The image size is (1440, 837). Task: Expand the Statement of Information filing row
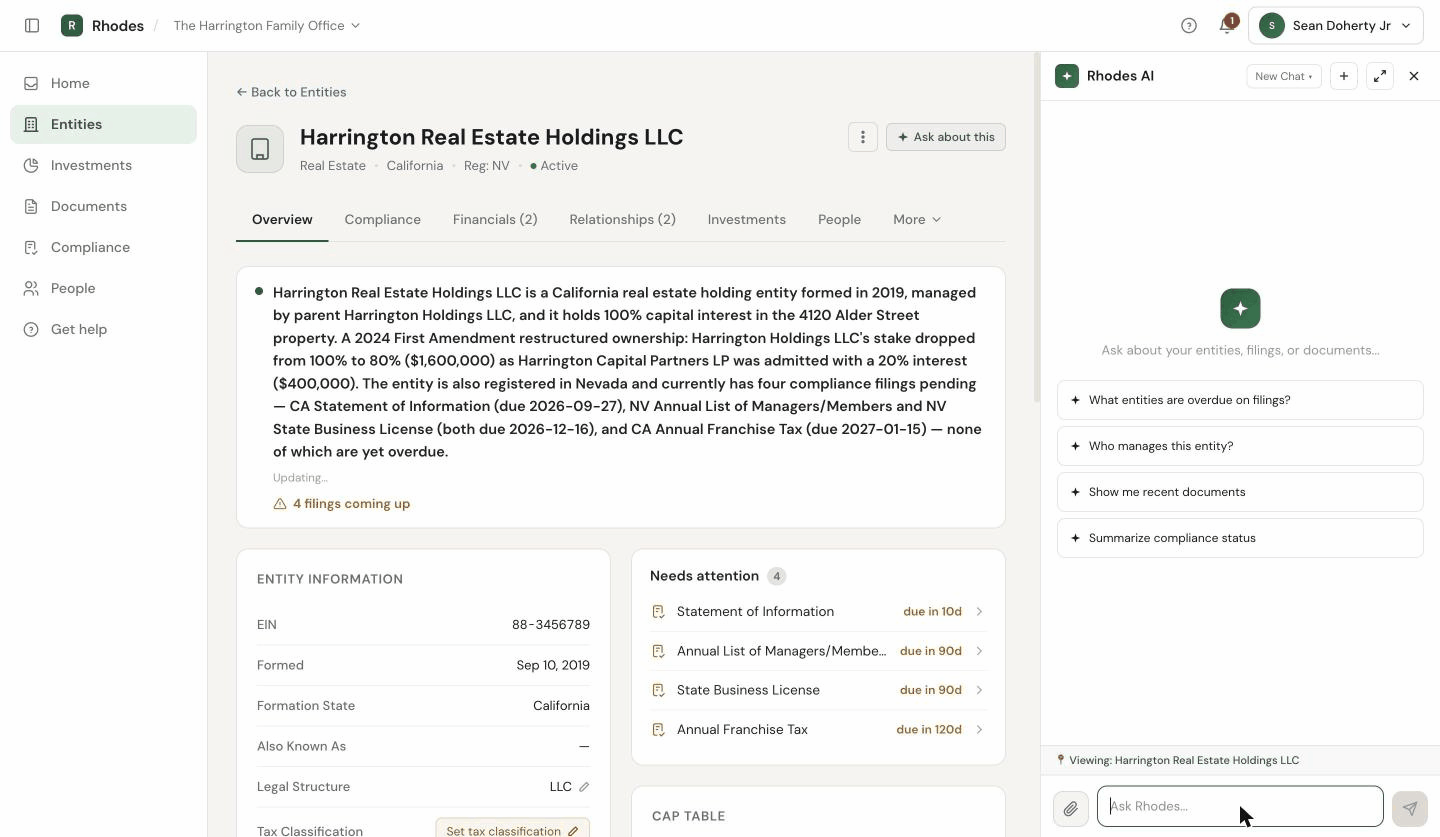point(818,612)
